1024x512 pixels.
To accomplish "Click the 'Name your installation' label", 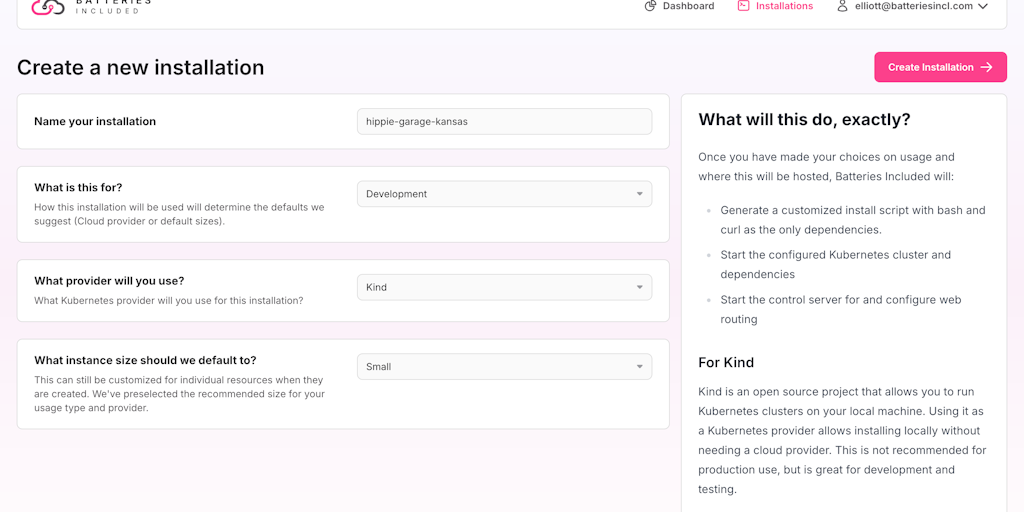I will coord(95,122).
